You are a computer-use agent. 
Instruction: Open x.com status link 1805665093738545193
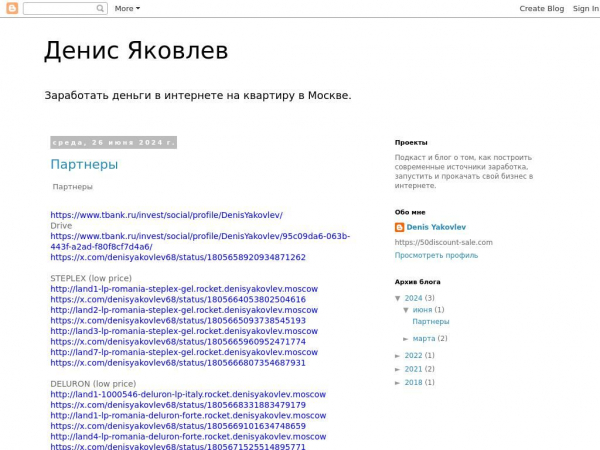pyautogui.click(x=178, y=321)
